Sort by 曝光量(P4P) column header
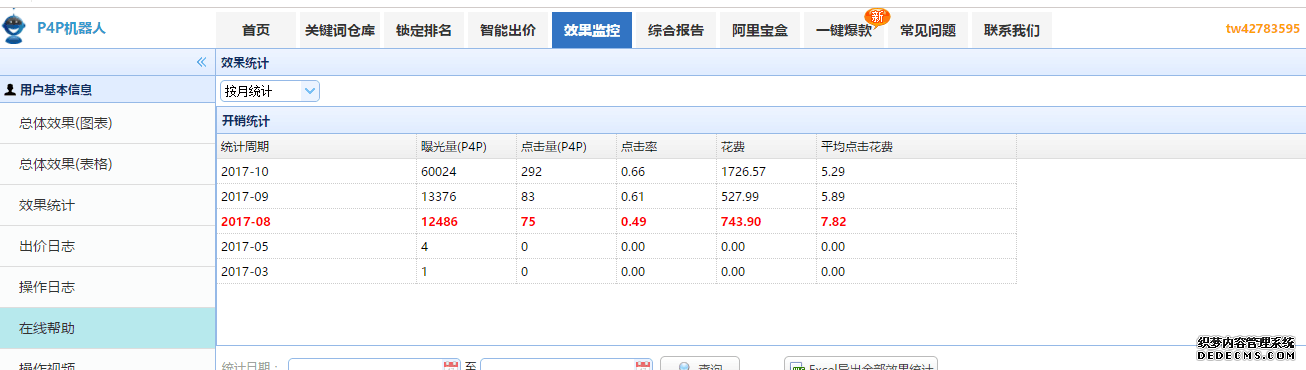The width and height of the screenshot is (1306, 370). [x=467, y=146]
